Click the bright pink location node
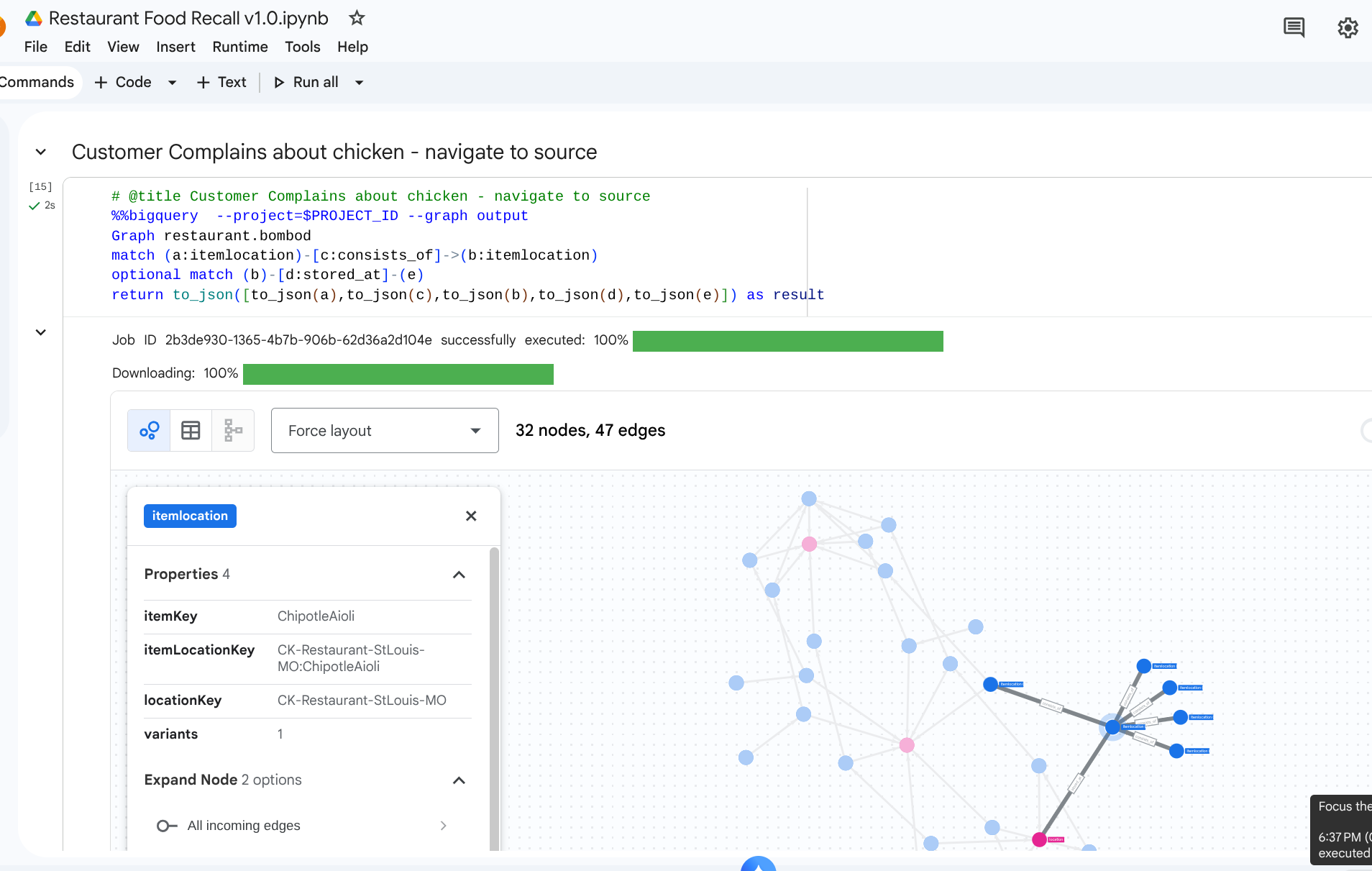Screen dimensions: 1372x871 pos(1039,839)
